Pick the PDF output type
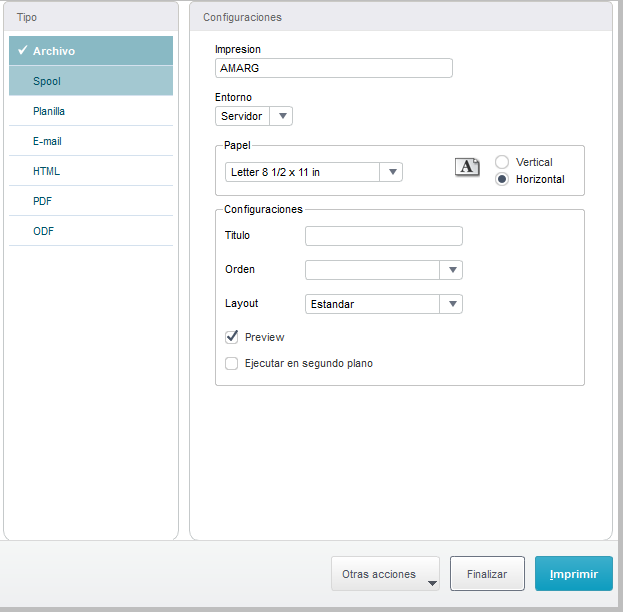625x612 pixels. pyautogui.click(x=91, y=201)
